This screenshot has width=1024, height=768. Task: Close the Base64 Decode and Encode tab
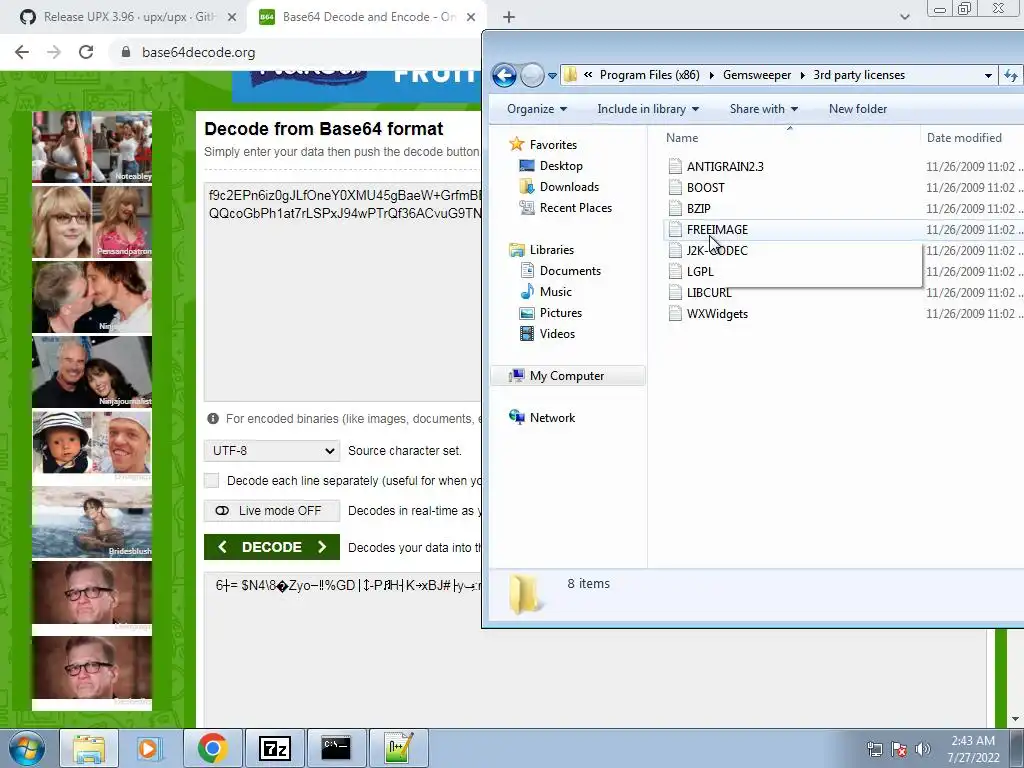coord(471,18)
